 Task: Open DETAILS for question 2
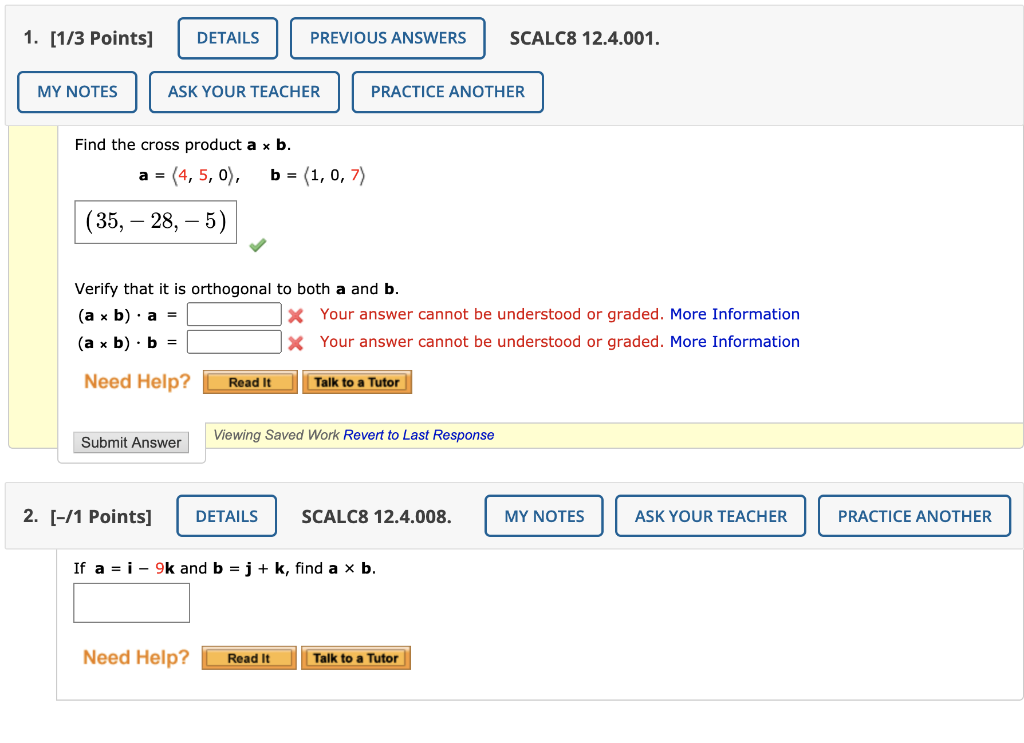(x=226, y=516)
